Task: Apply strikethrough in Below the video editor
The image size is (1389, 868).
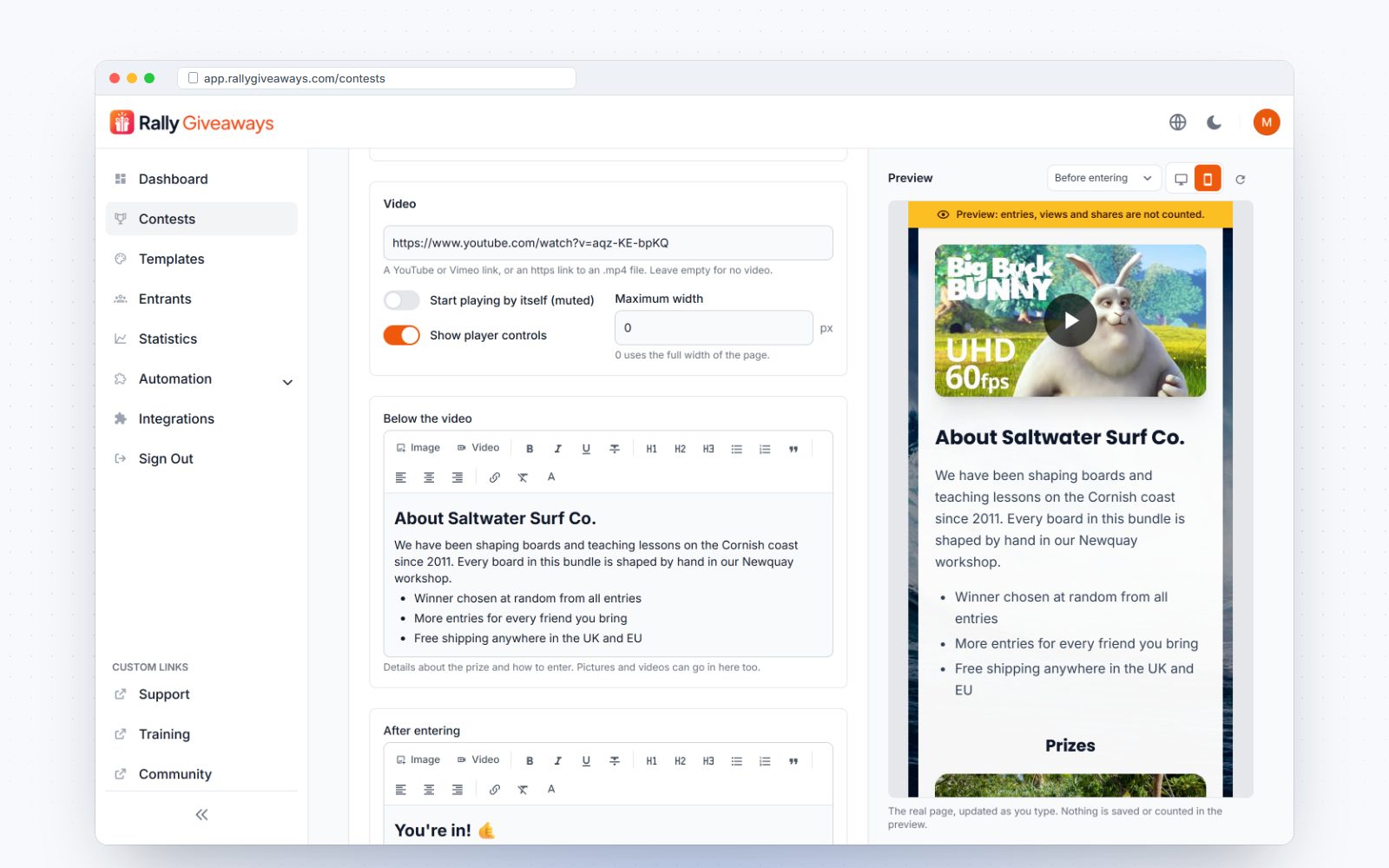Action: click(615, 449)
